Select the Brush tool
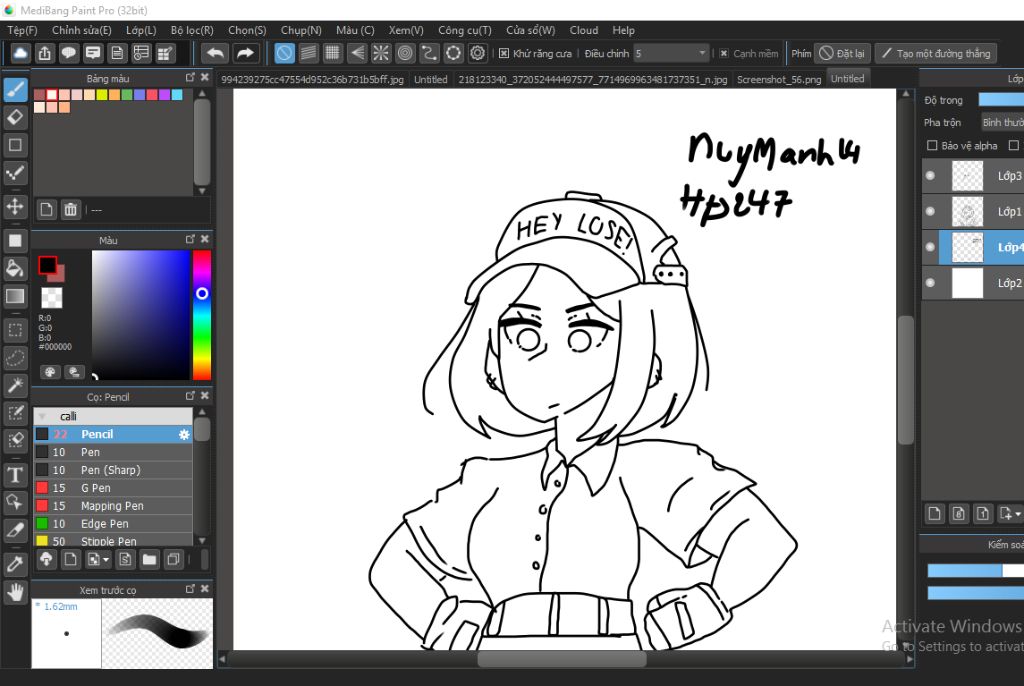1024x686 pixels. point(15,90)
